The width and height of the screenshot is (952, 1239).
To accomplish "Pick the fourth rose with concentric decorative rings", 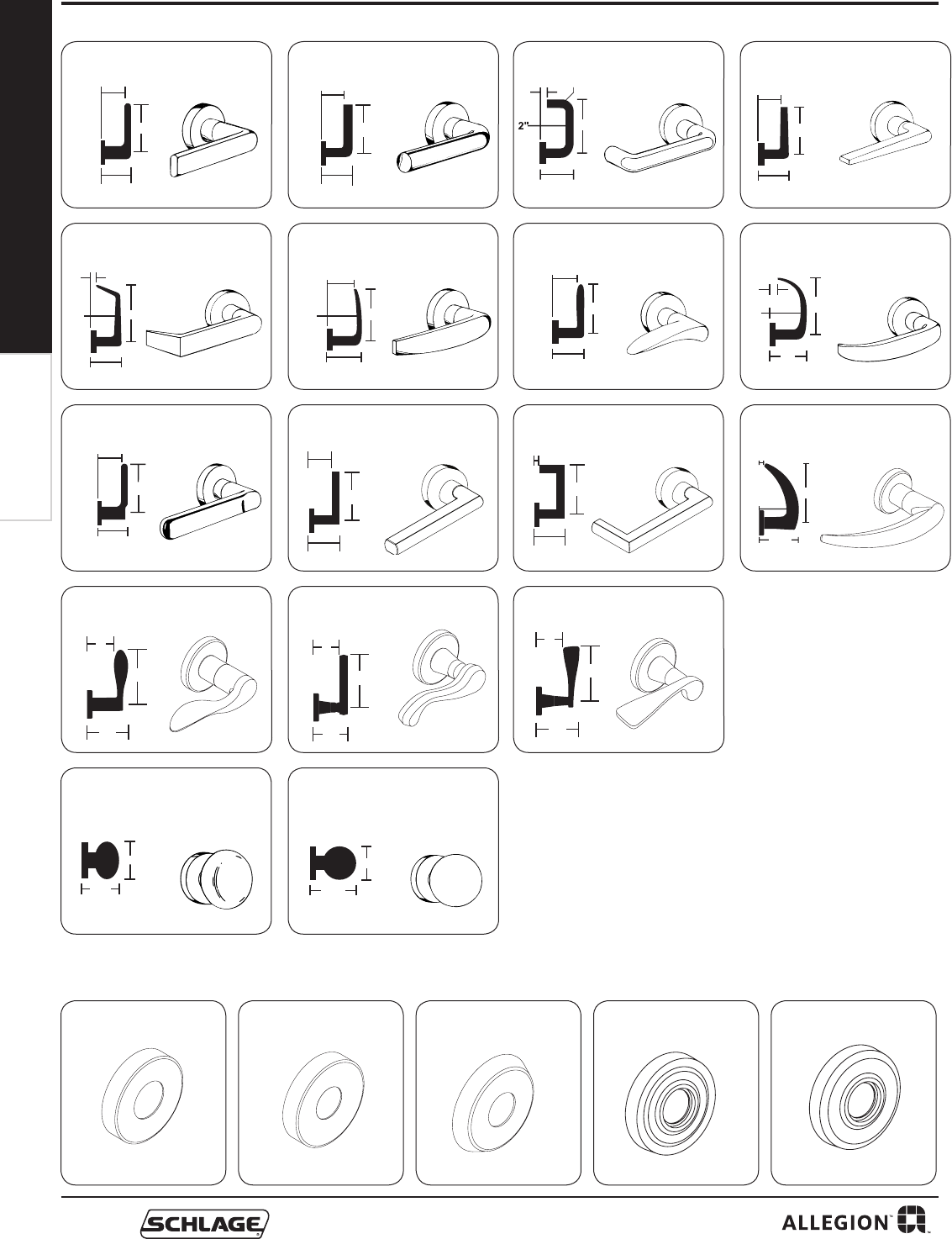I will coord(676,1093).
